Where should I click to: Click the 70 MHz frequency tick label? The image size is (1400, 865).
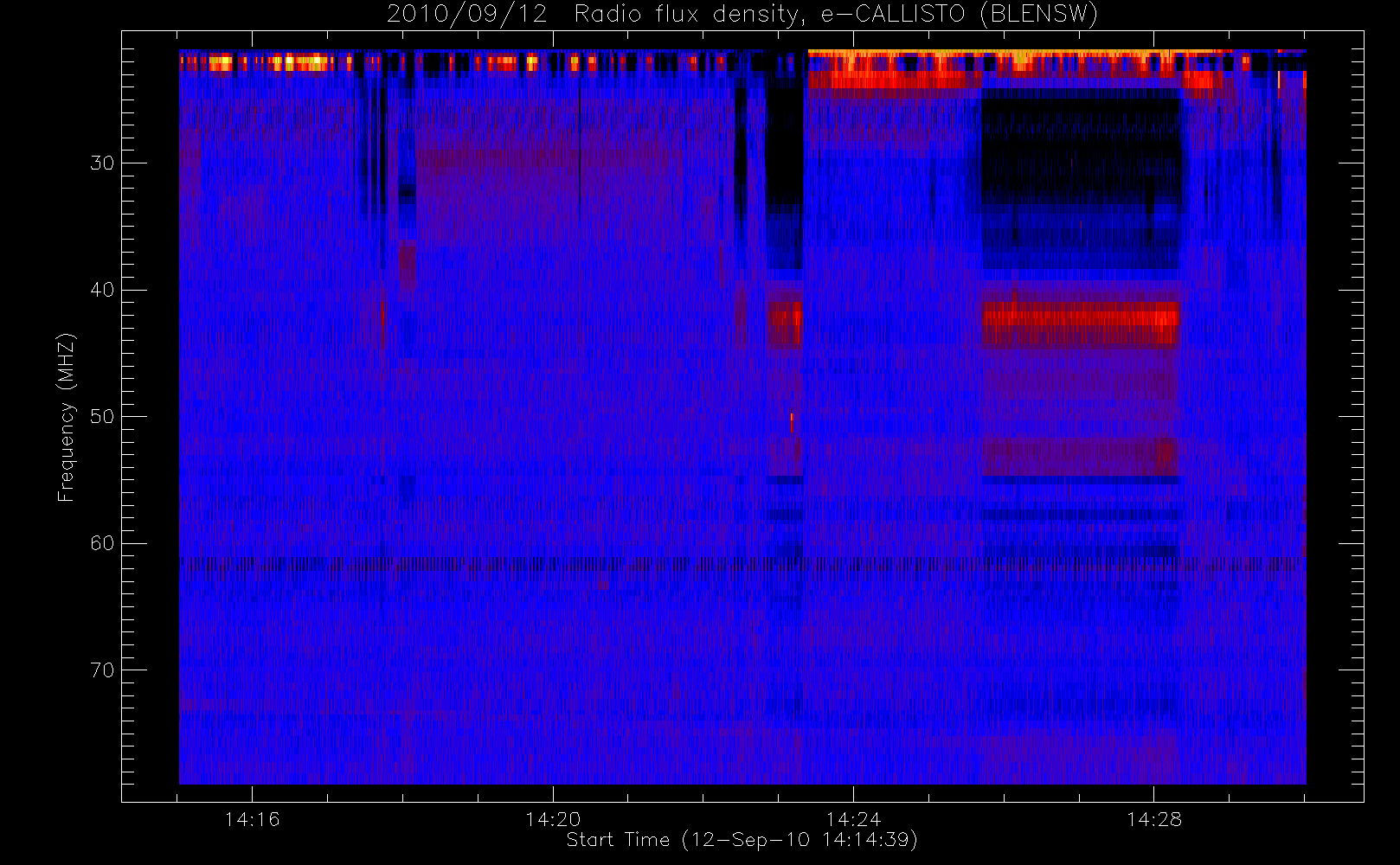click(x=102, y=670)
